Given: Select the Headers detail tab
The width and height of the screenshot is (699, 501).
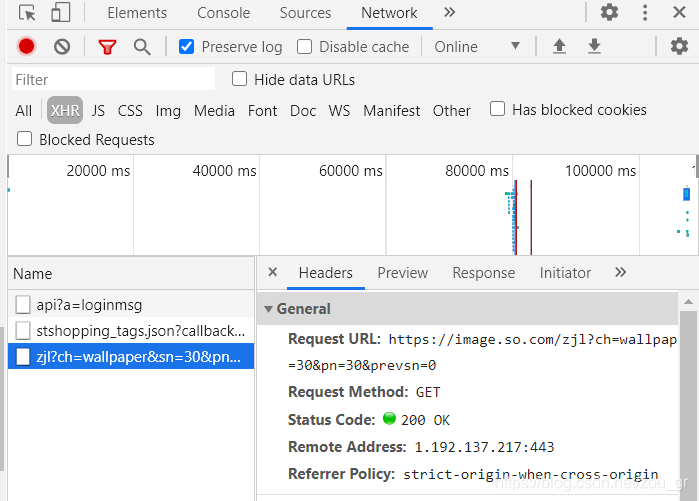Looking at the screenshot, I should pyautogui.click(x=325, y=273).
